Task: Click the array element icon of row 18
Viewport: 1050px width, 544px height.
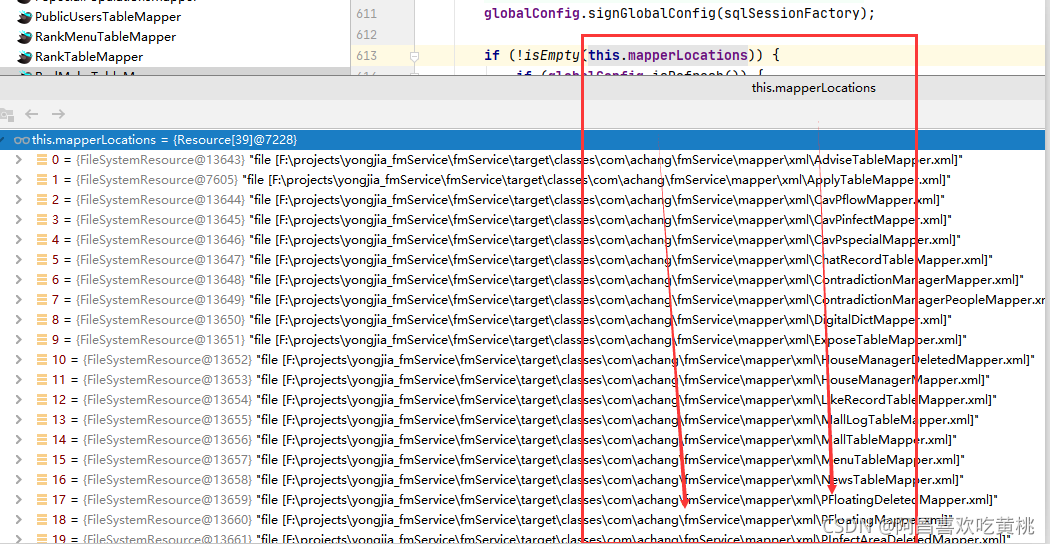Action: (x=42, y=520)
